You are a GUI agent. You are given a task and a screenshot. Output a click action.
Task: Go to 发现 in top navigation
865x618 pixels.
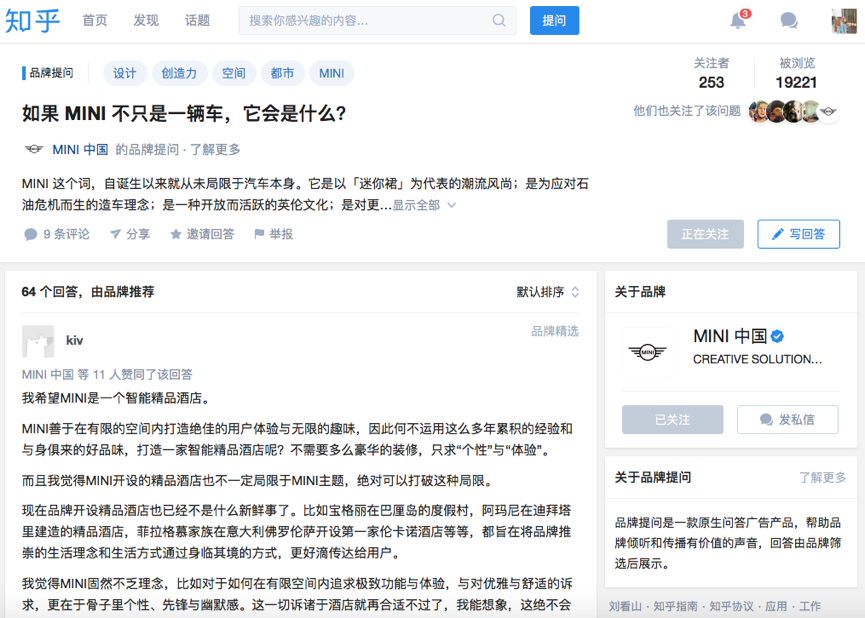tap(146, 20)
